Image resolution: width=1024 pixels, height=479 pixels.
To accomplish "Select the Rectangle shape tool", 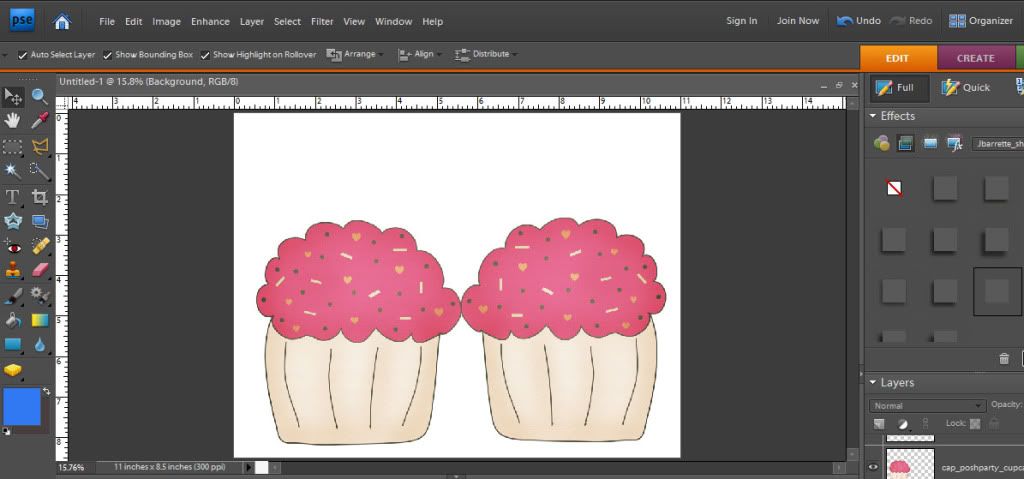I will click(12, 344).
